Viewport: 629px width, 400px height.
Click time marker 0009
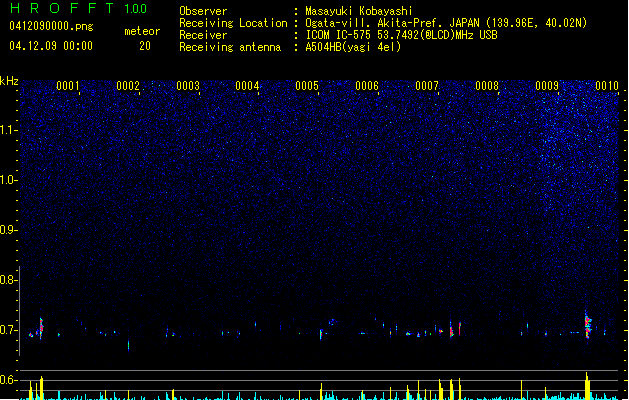[x=547, y=86]
